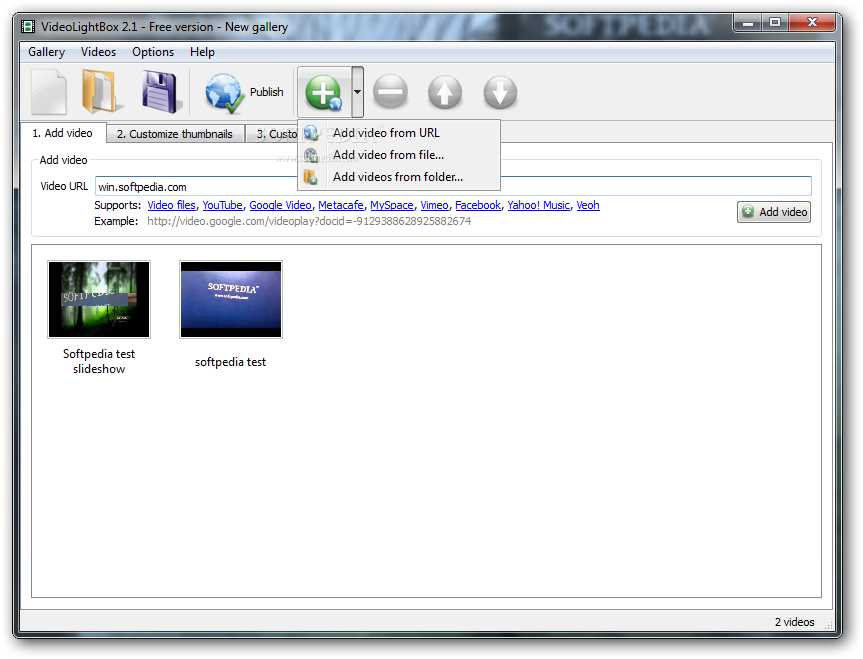Open the Yahoo! Music link
The image size is (863, 659).
pos(538,205)
